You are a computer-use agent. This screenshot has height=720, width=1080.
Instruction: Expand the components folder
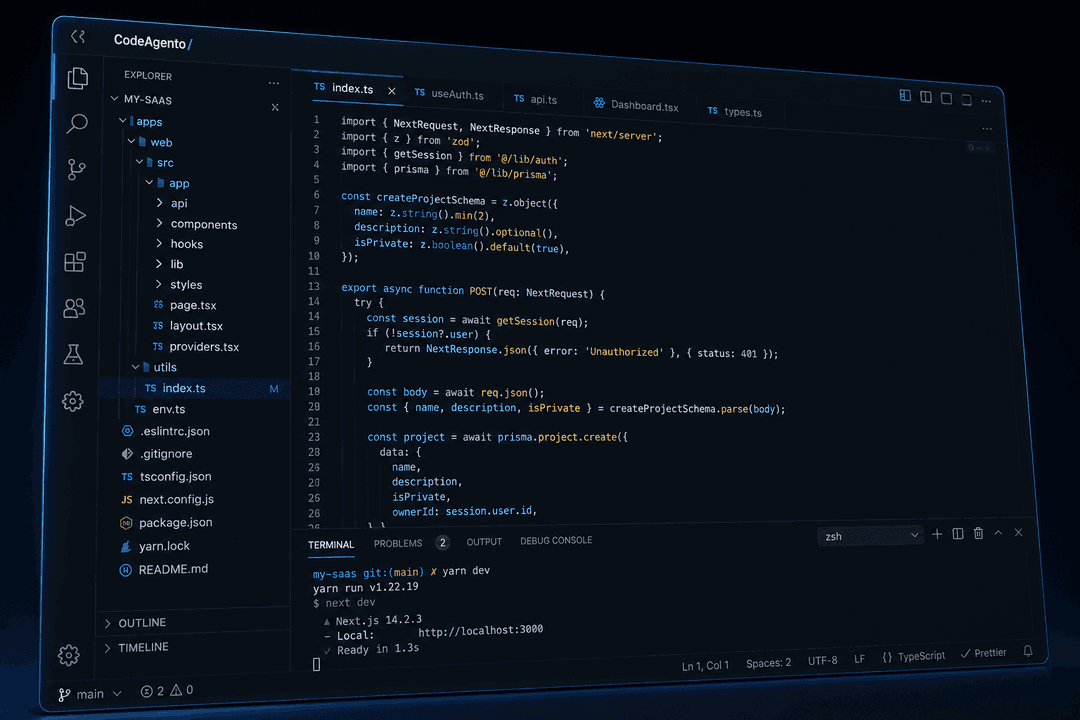160,223
